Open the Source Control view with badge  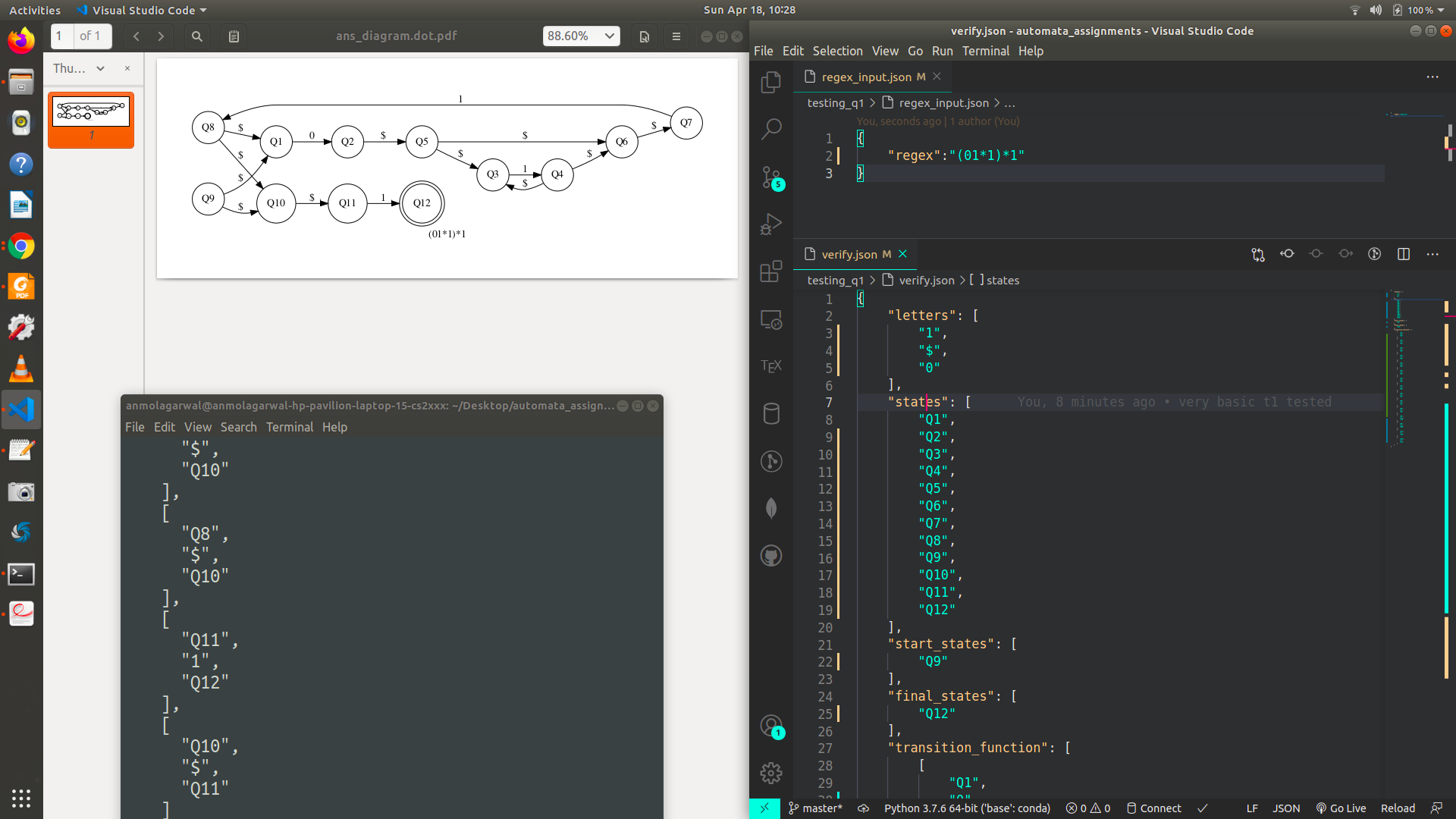coord(771,177)
